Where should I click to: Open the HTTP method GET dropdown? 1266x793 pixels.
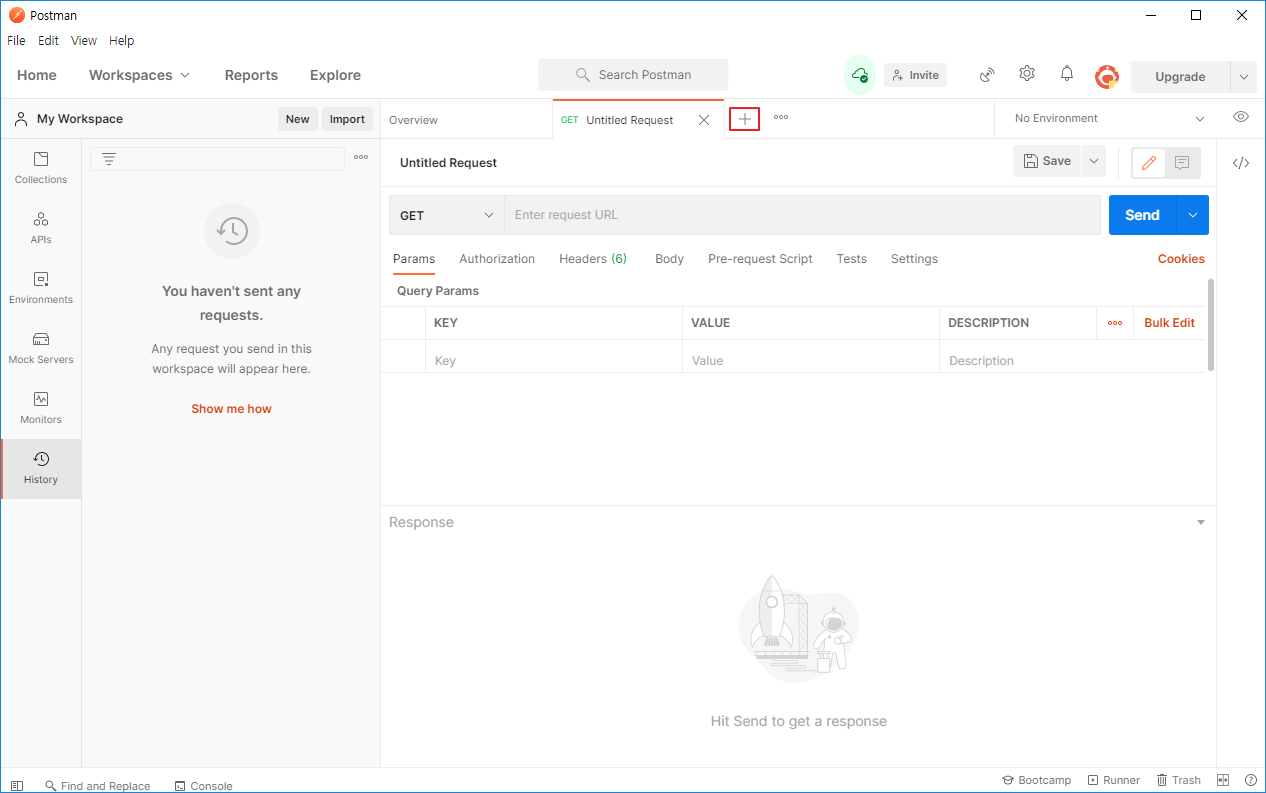tap(446, 215)
